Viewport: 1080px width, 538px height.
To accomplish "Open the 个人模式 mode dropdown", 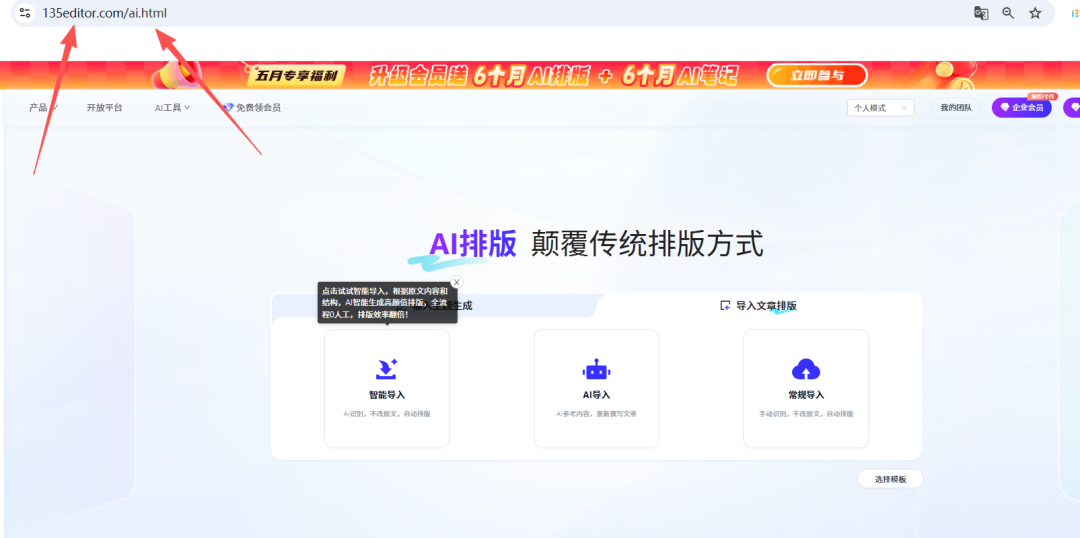I will tap(880, 108).
